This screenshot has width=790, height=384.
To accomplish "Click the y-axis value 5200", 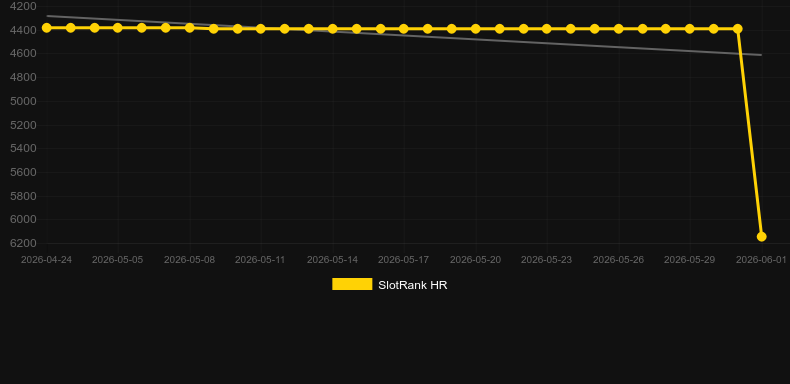I will tap(23, 125).
